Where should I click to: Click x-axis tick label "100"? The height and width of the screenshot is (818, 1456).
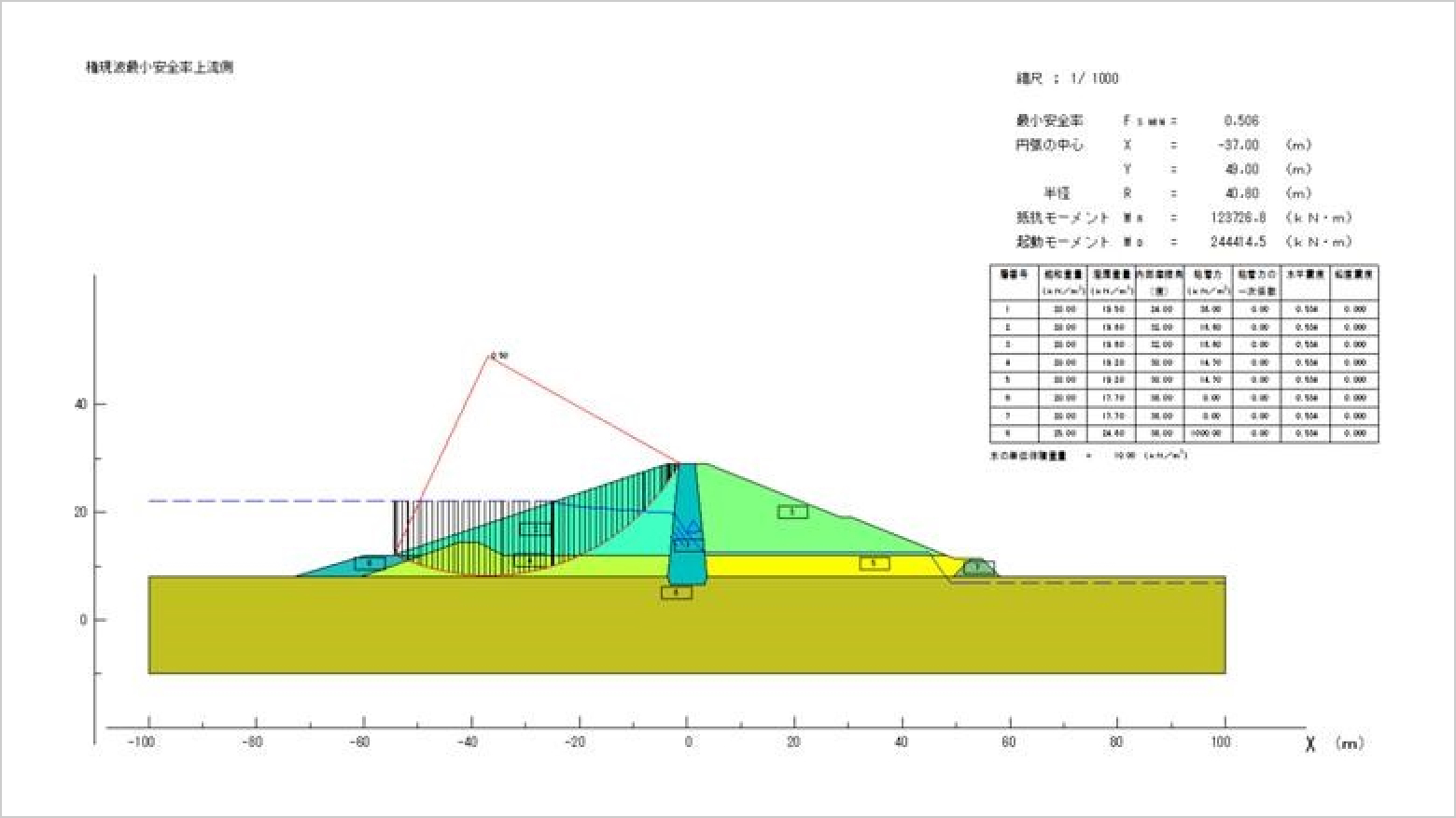coord(1221,742)
